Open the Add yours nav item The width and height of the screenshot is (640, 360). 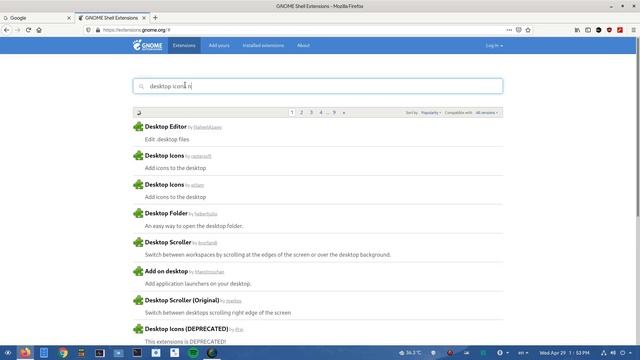point(219,46)
